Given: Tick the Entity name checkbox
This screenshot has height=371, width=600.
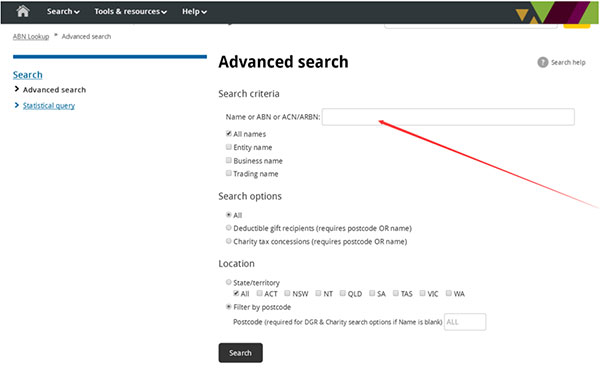Looking at the screenshot, I should coord(229,146).
